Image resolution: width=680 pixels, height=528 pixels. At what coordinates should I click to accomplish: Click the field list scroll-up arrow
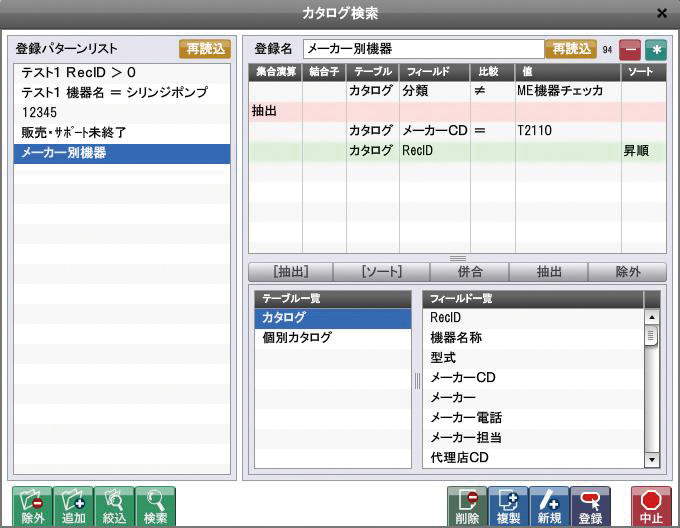[651, 317]
